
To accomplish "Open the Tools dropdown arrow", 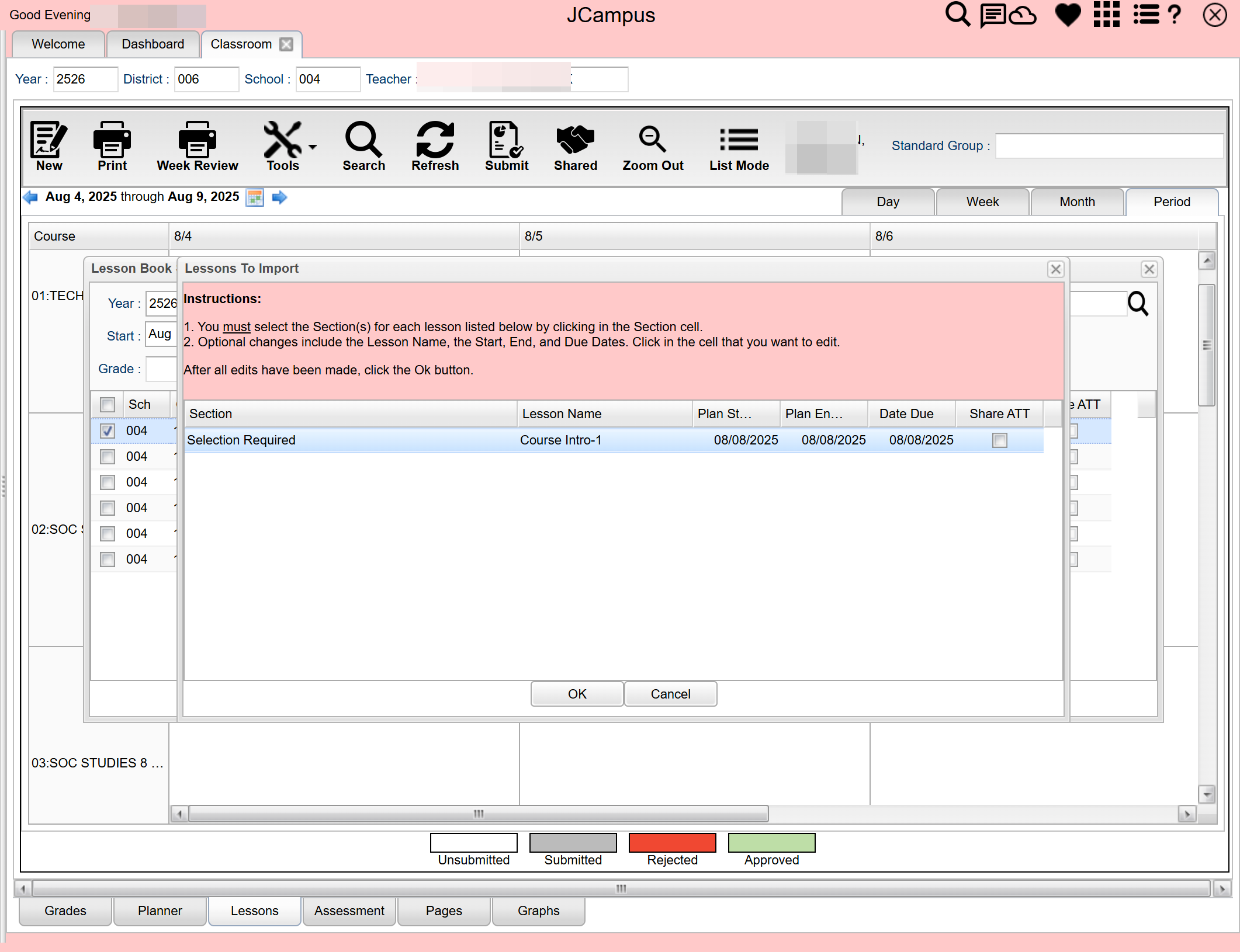I will click(313, 147).
